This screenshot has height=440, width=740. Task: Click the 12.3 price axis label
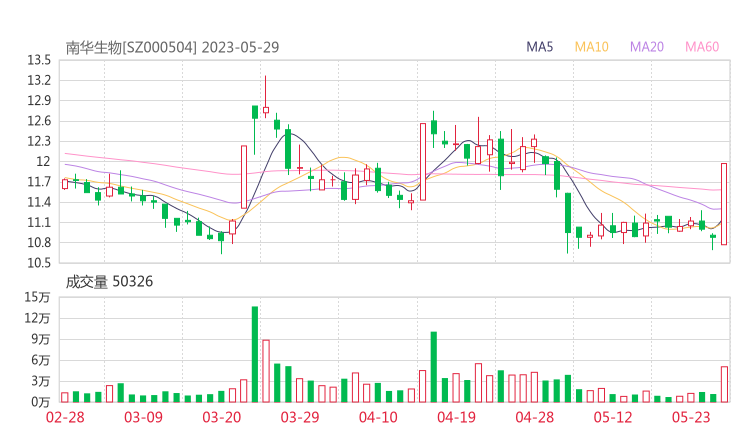pyautogui.click(x=39, y=141)
